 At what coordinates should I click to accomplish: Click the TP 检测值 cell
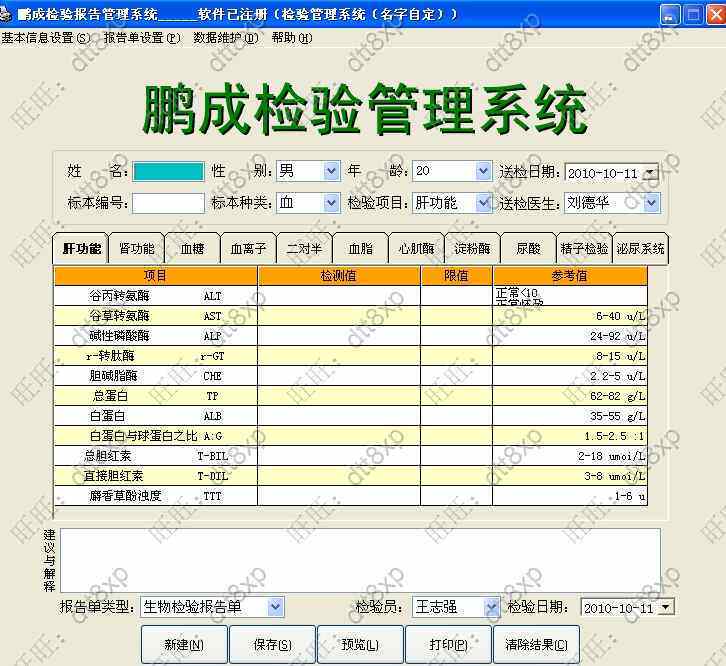coord(338,396)
